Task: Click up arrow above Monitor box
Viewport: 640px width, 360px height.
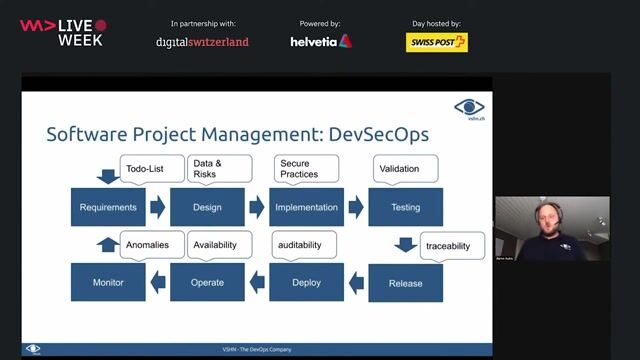Action: (x=108, y=244)
